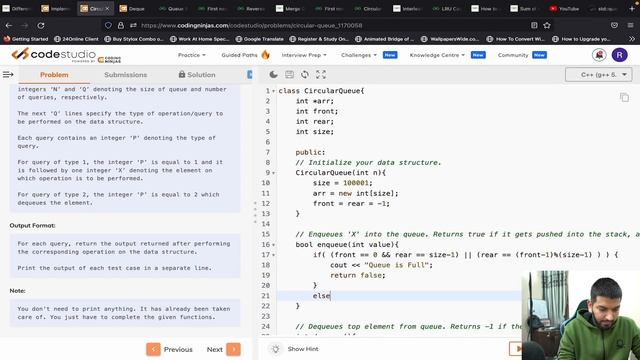Enter fullscreen editor mode
Image resolution: width=640 pixels, height=360 pixels.
tap(321, 74)
